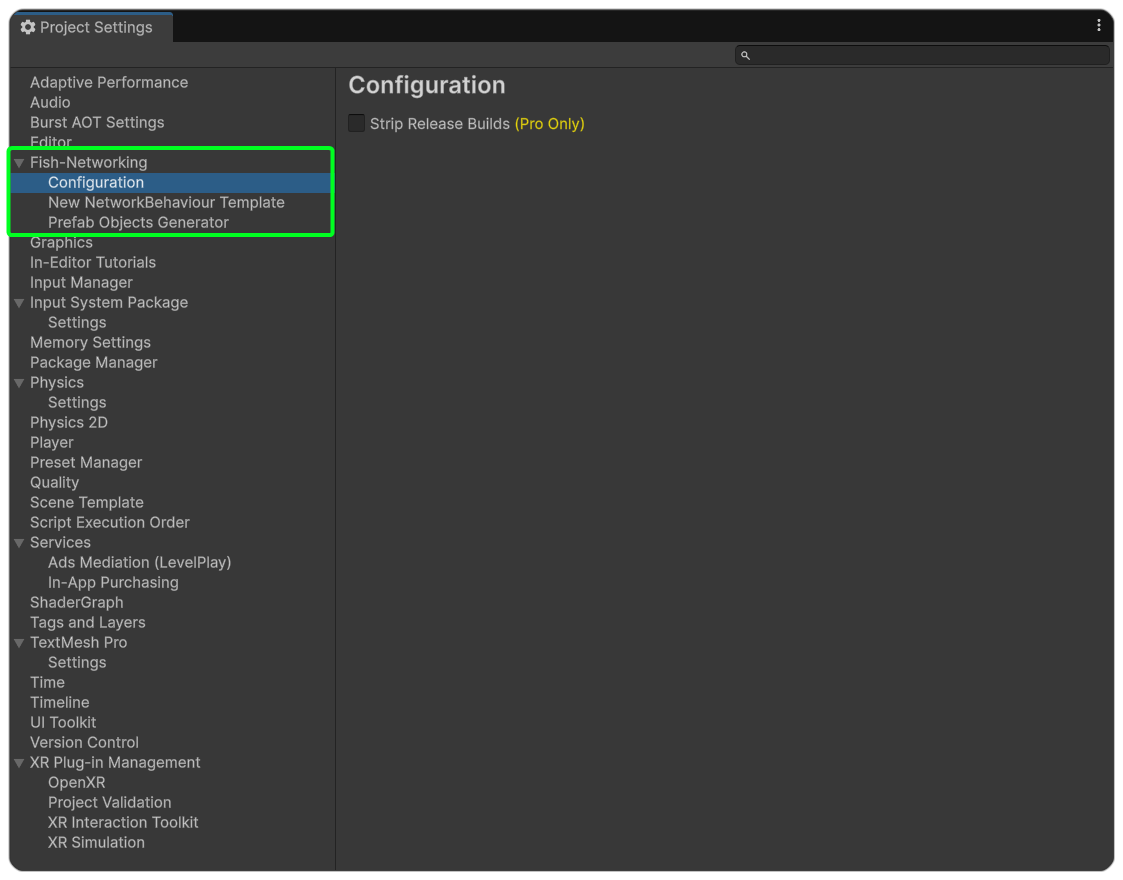Enable Strip Release Builds checkbox

click(357, 124)
